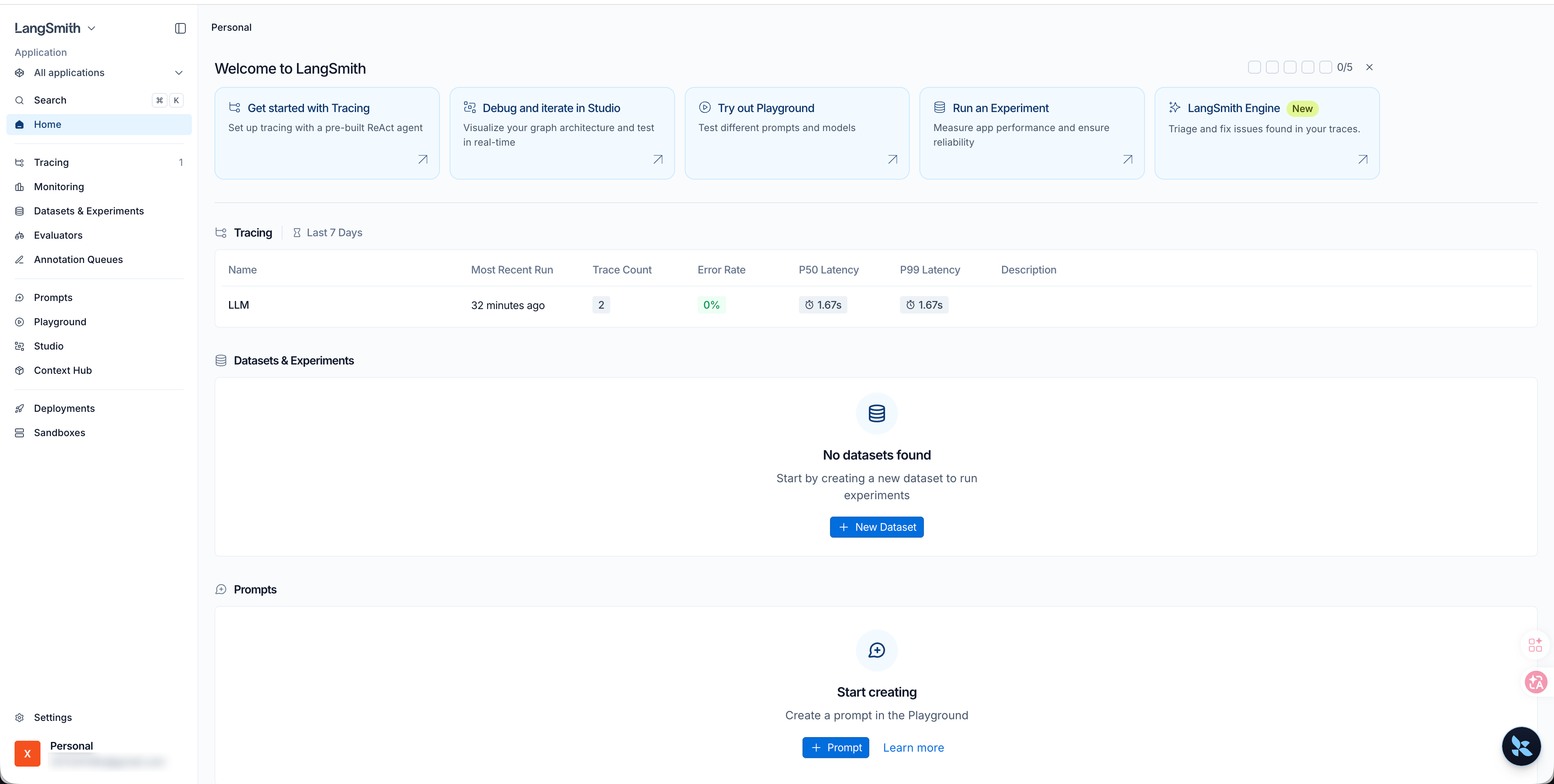
Task: Collapse the sidebar using the panel icon
Action: point(180,28)
